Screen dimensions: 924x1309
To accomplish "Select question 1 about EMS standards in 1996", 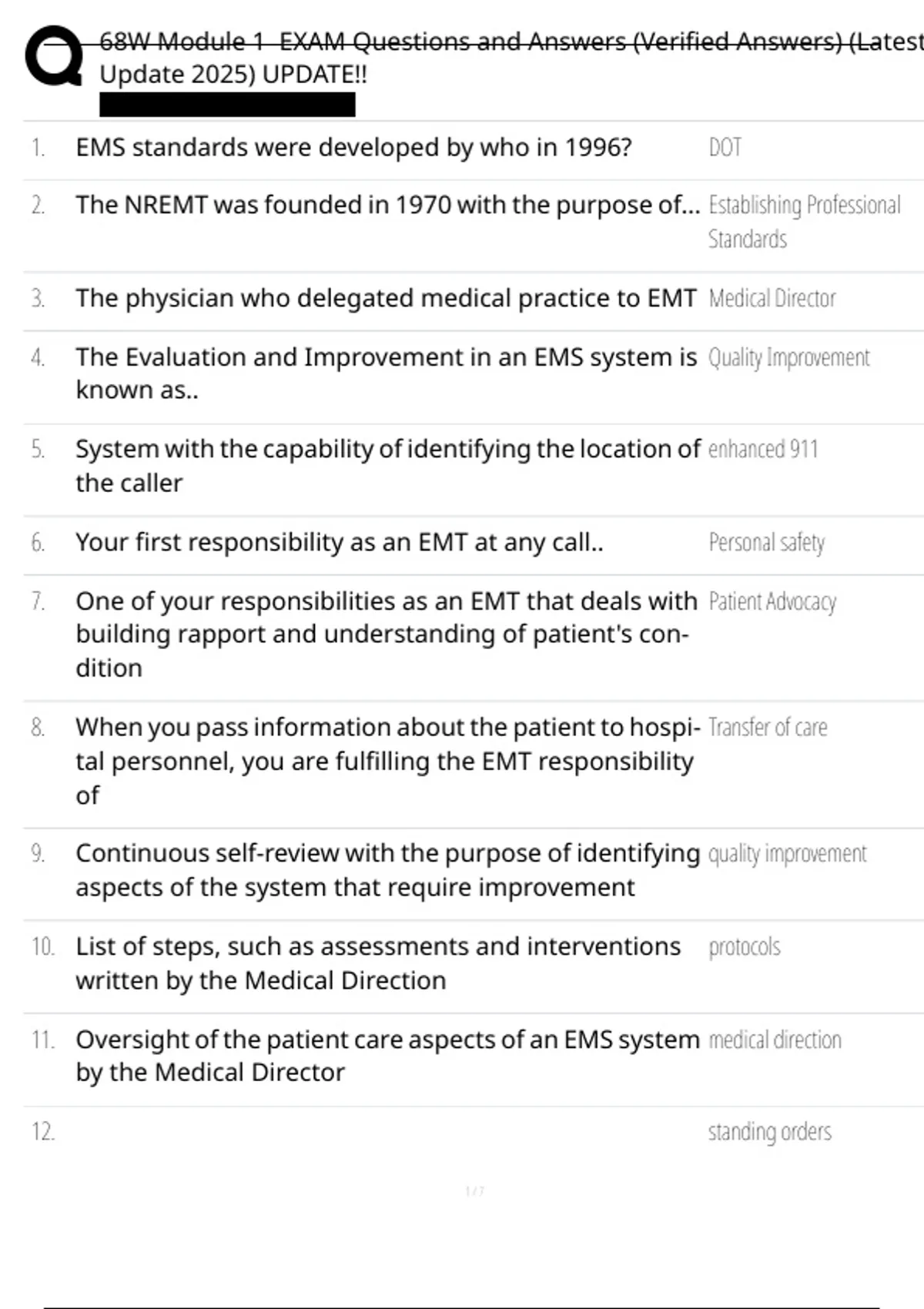I will coord(353,147).
